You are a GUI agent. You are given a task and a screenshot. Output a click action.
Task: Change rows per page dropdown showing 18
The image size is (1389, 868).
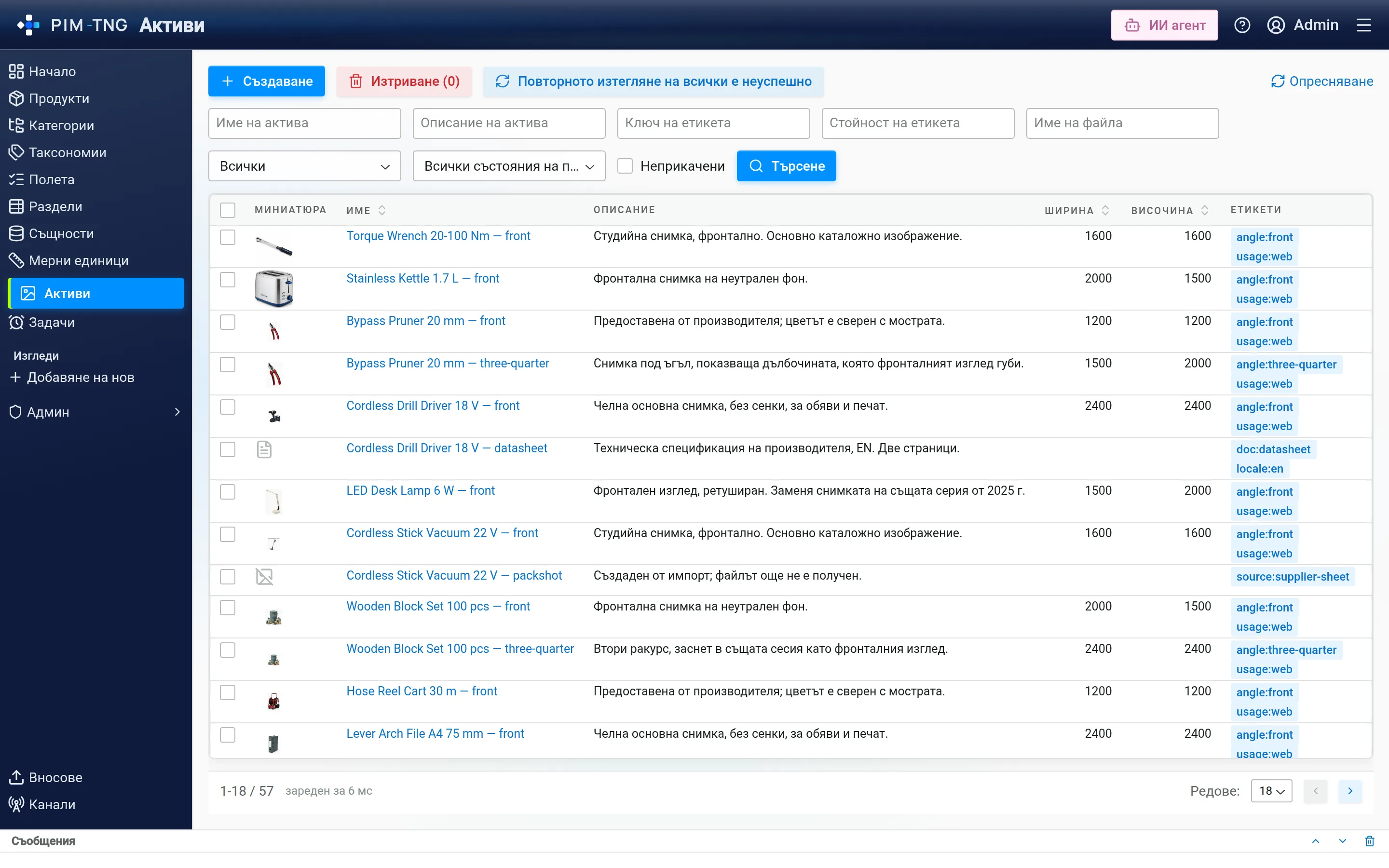[x=1271, y=791]
